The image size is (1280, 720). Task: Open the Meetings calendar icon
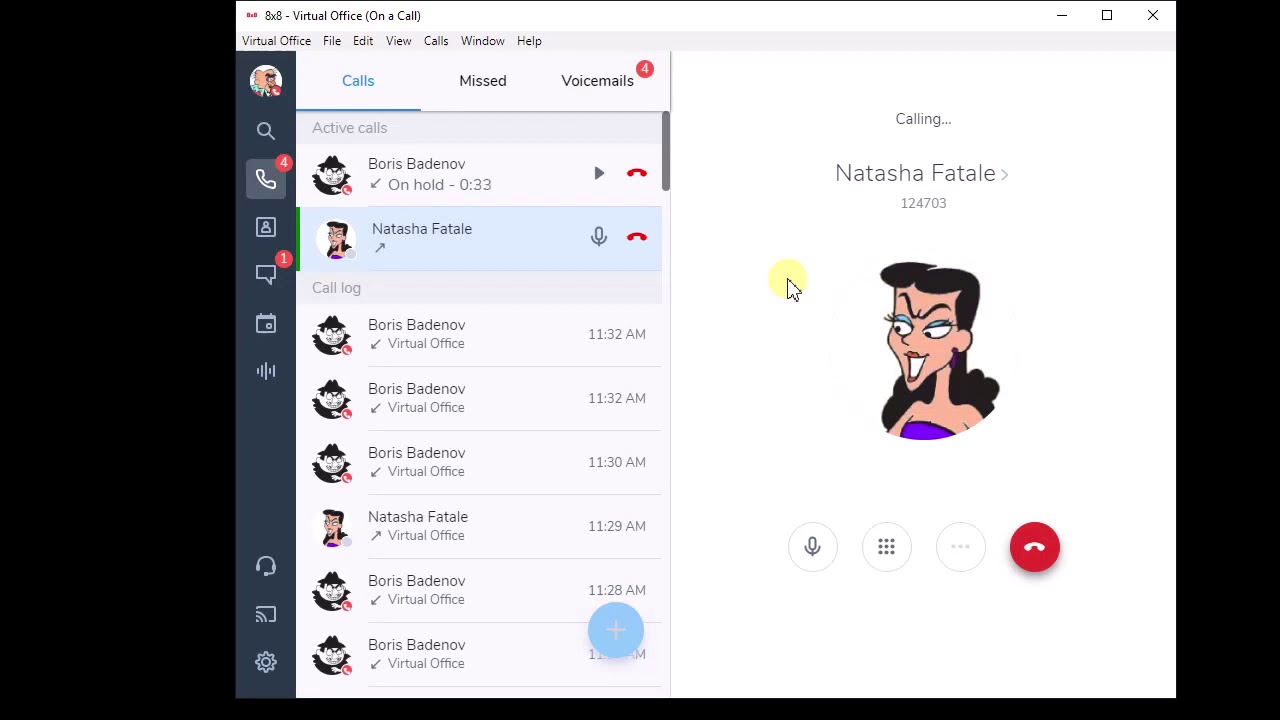coord(265,323)
